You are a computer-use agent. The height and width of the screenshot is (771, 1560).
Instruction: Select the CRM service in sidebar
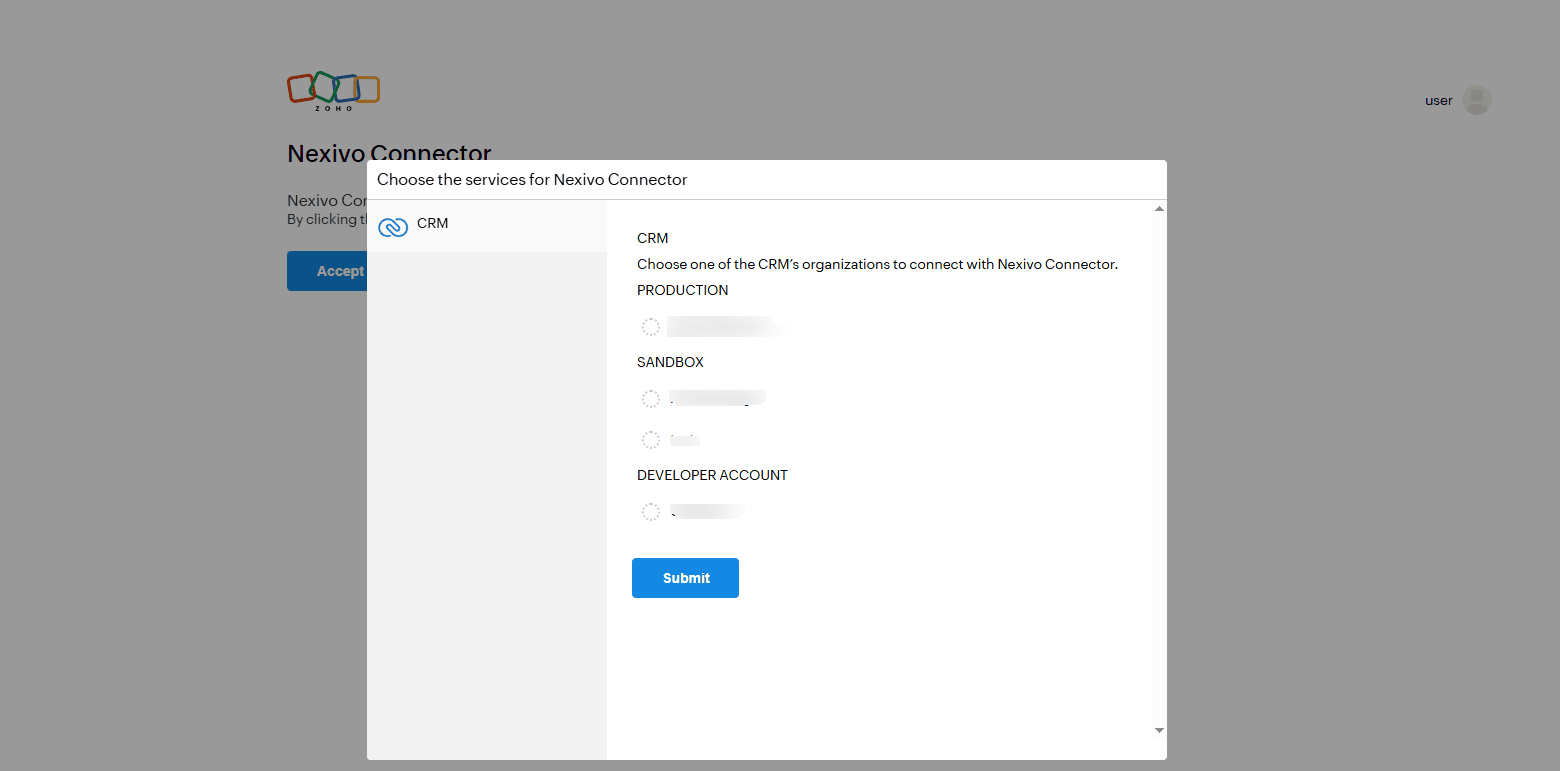click(487, 226)
